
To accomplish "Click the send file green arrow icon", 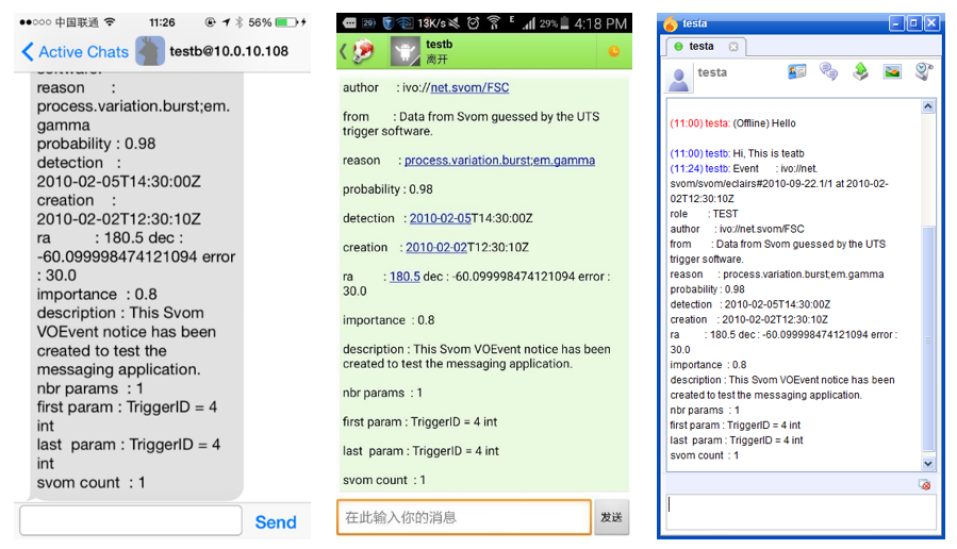I will click(x=861, y=72).
